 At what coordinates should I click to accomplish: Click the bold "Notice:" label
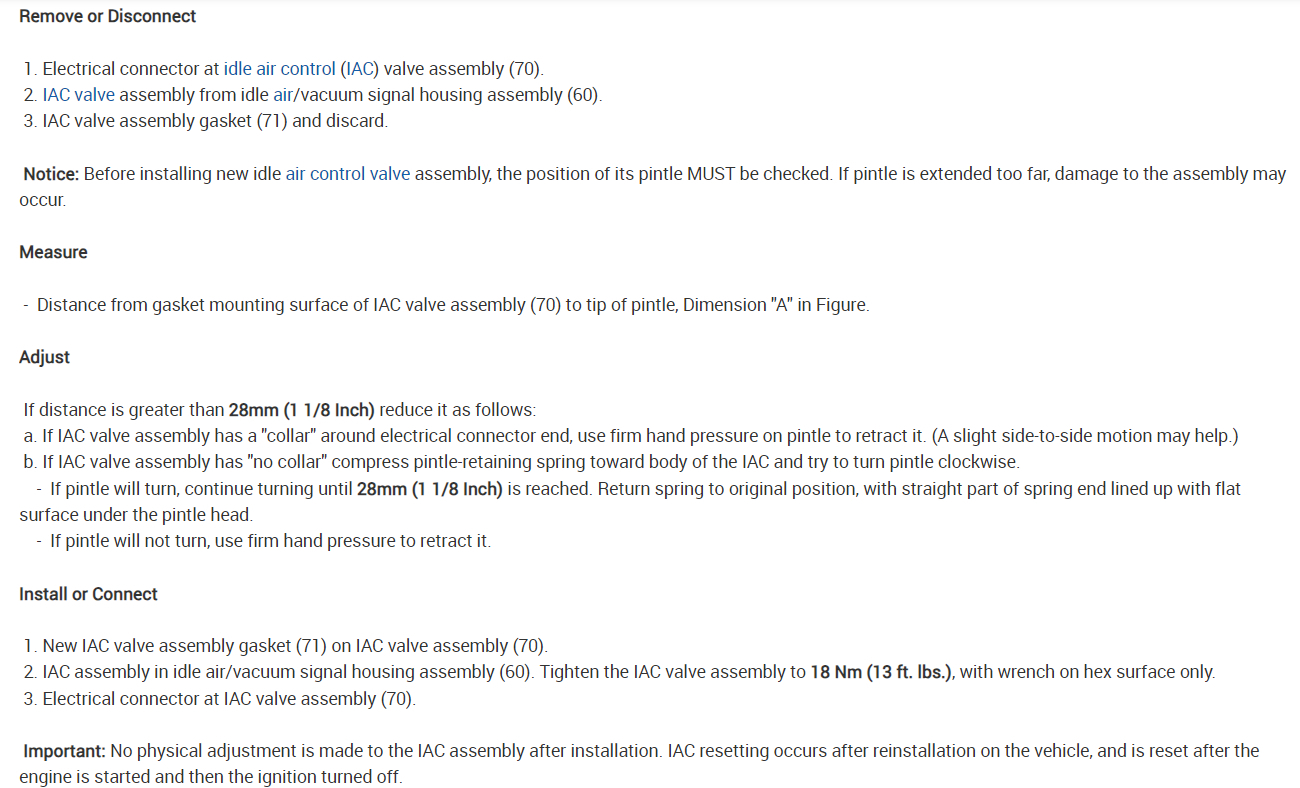click(x=51, y=174)
